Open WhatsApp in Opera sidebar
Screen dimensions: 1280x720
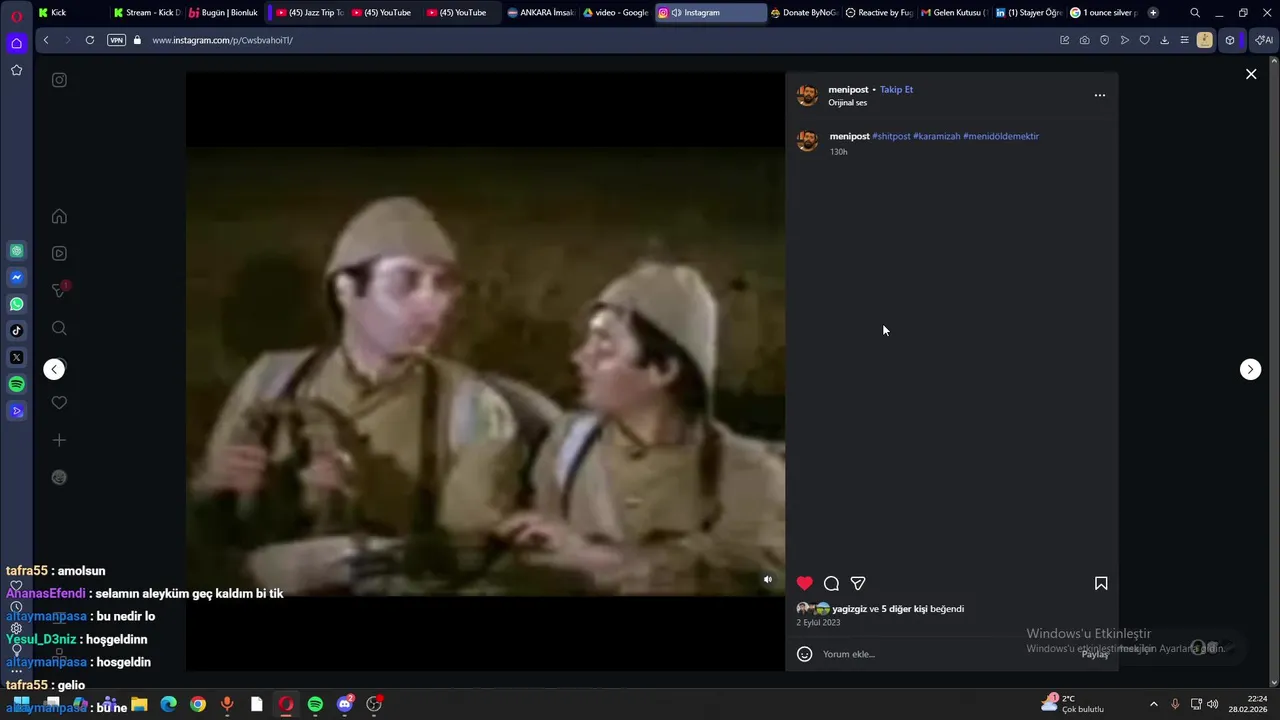pos(17,304)
